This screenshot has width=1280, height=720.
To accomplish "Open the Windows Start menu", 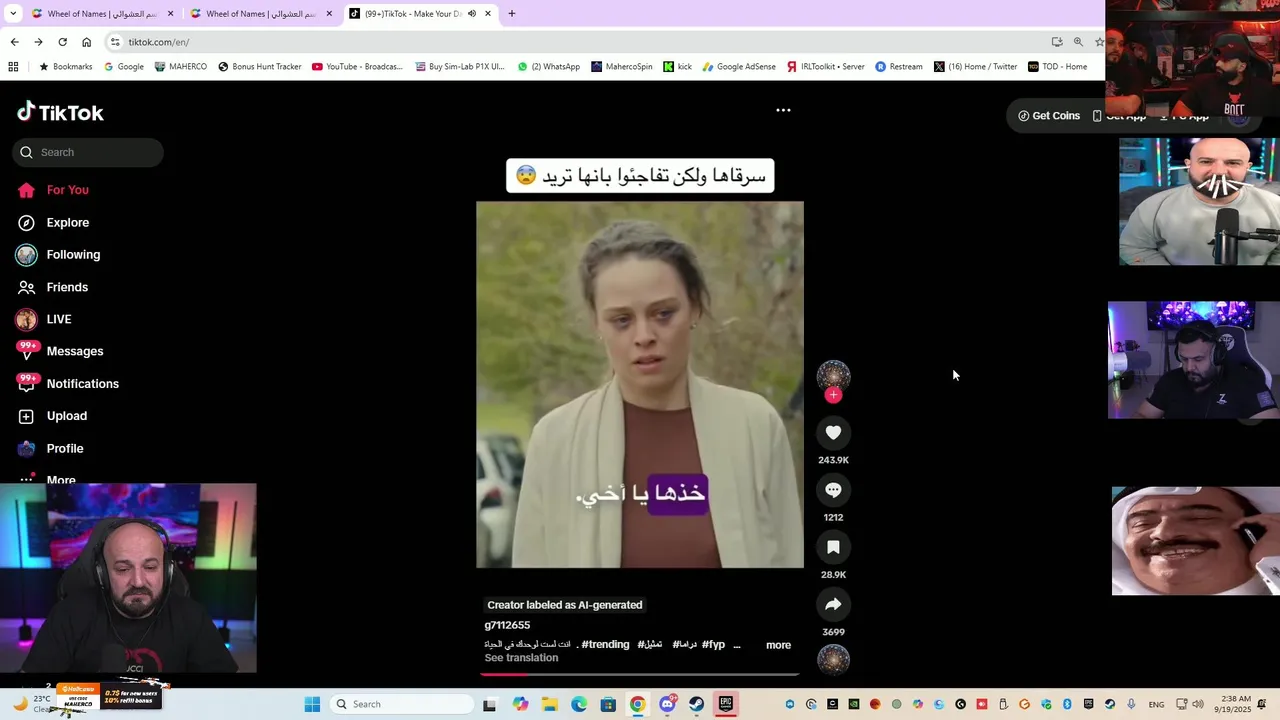I will click(x=312, y=704).
